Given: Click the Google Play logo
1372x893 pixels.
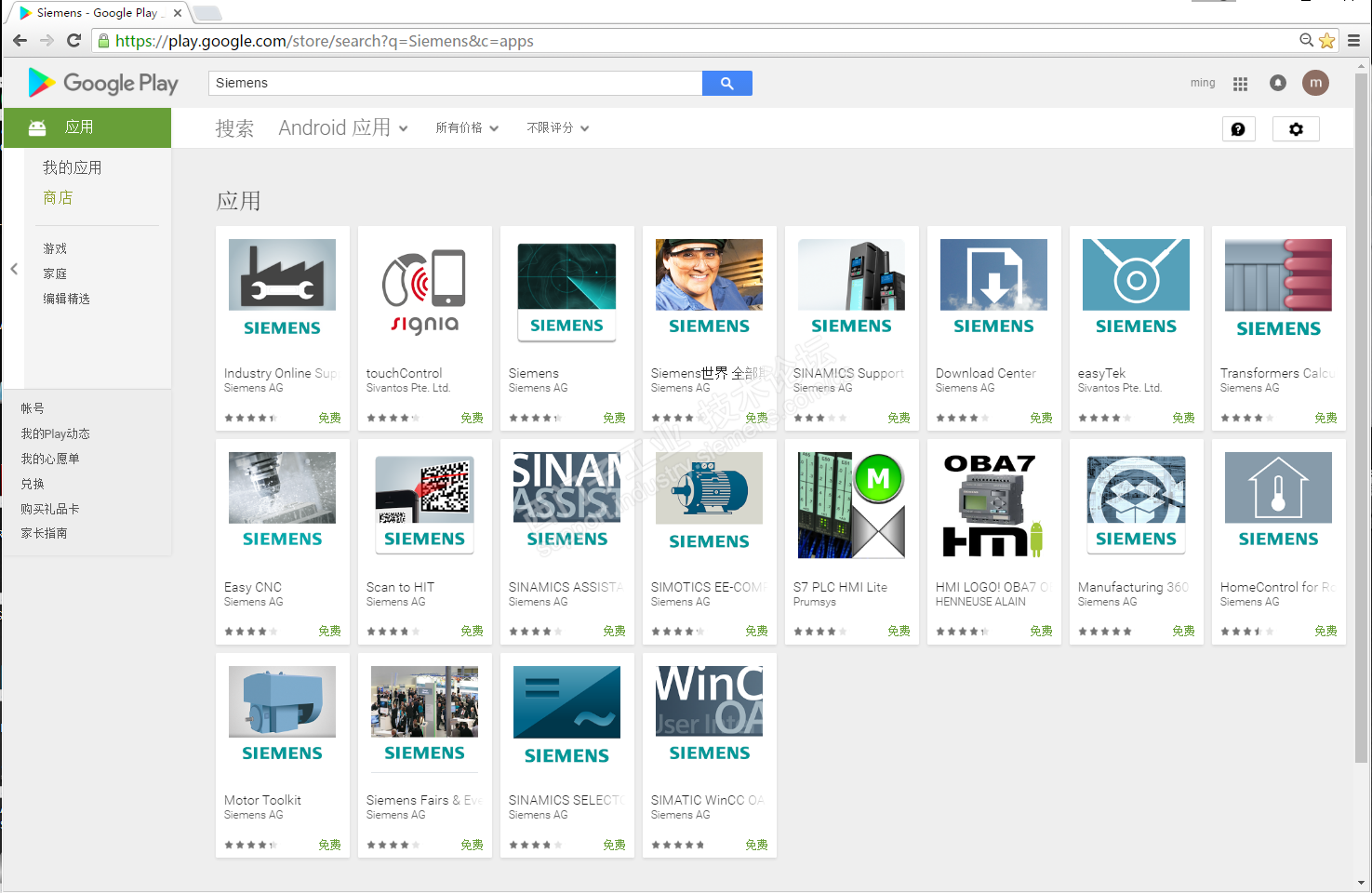Looking at the screenshot, I should point(103,83).
